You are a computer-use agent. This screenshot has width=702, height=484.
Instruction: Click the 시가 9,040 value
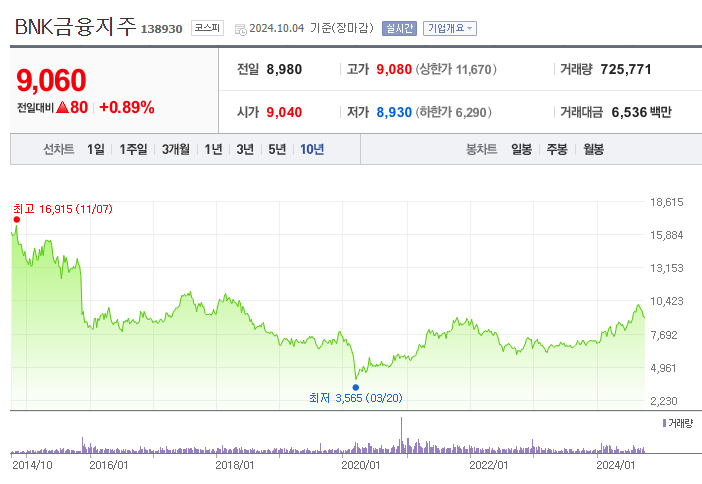284,112
